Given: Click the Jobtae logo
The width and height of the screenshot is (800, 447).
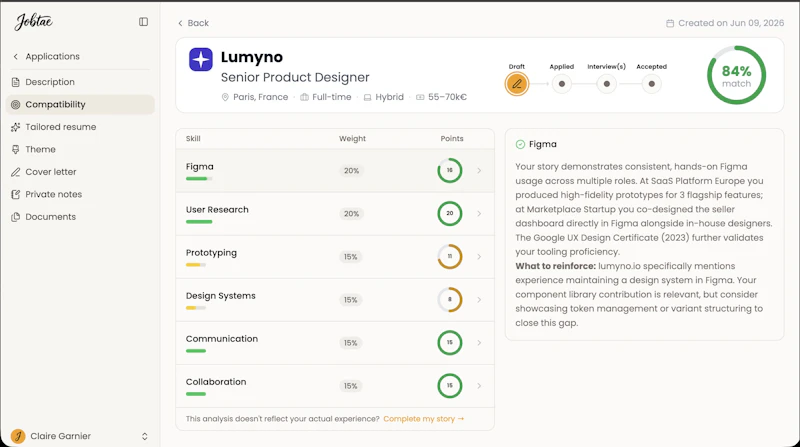Looking at the screenshot, I should tap(34, 21).
